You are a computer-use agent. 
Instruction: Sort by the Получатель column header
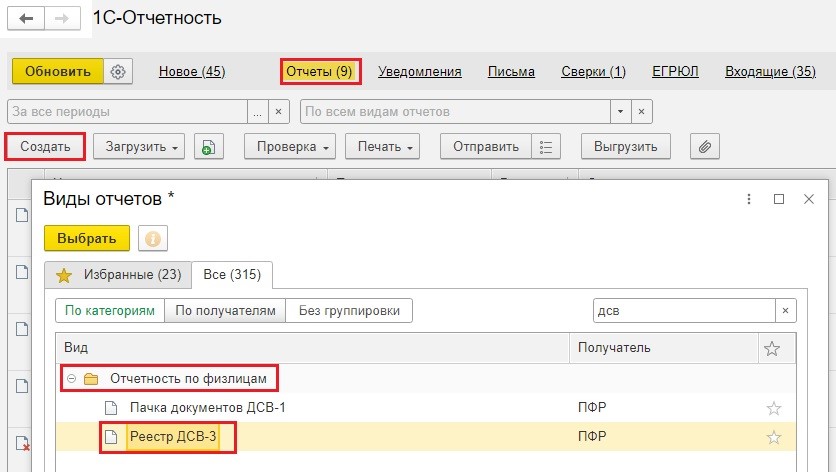pyautogui.click(x=664, y=348)
